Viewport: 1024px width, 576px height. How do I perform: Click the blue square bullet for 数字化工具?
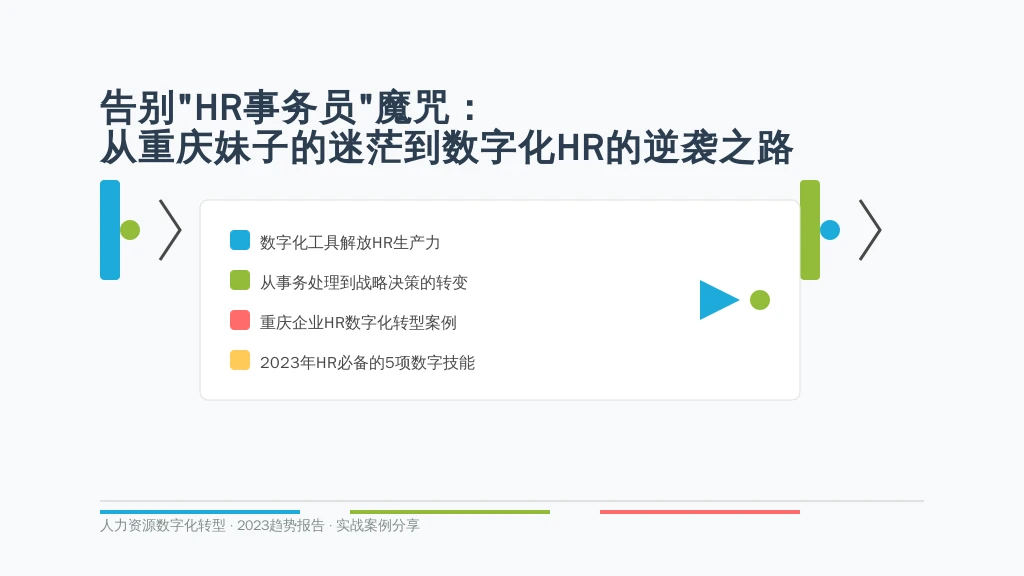[240, 240]
